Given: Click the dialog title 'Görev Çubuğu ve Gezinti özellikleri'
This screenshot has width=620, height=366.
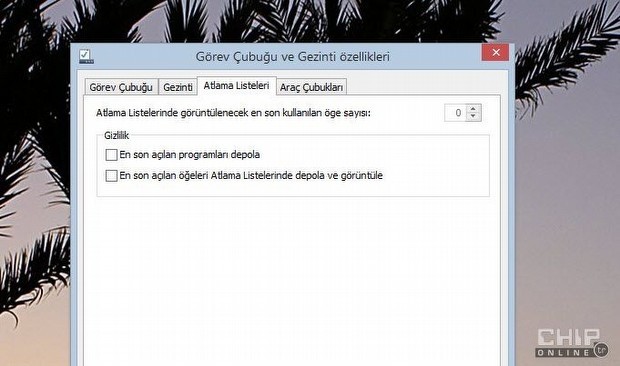Looking at the screenshot, I should click(293, 57).
